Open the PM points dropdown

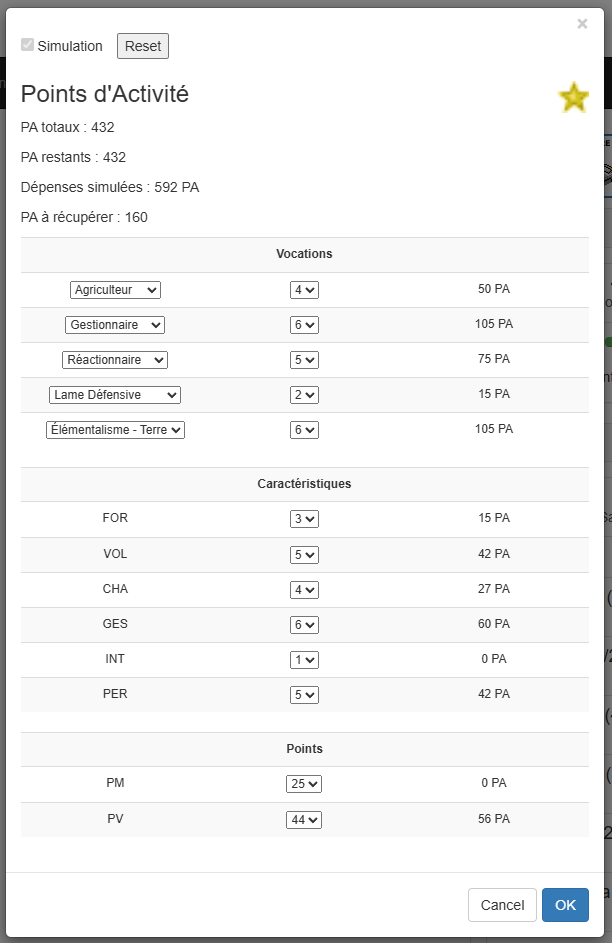[x=304, y=784]
